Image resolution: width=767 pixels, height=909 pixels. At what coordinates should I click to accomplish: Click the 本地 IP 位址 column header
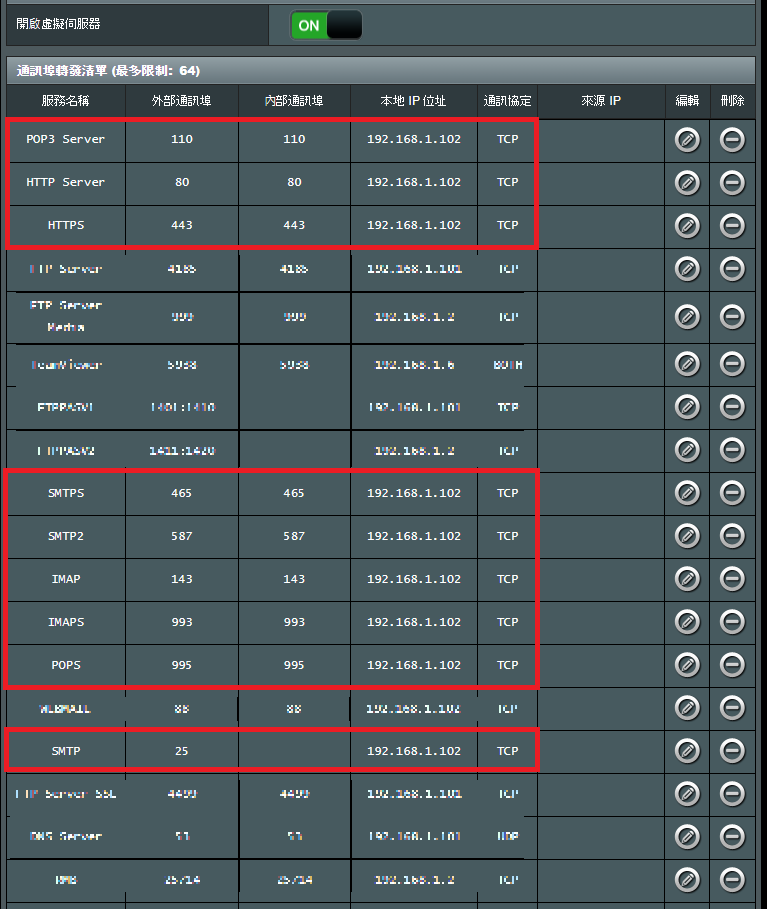pos(413,101)
